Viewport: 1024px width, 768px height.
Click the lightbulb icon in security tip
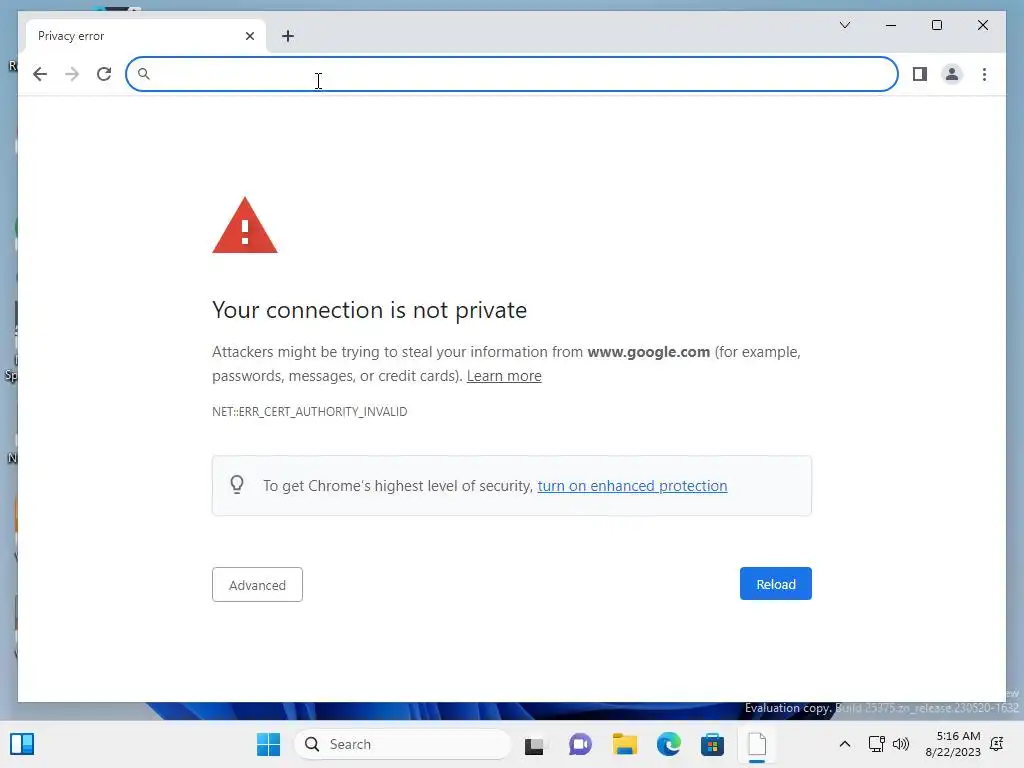(237, 485)
